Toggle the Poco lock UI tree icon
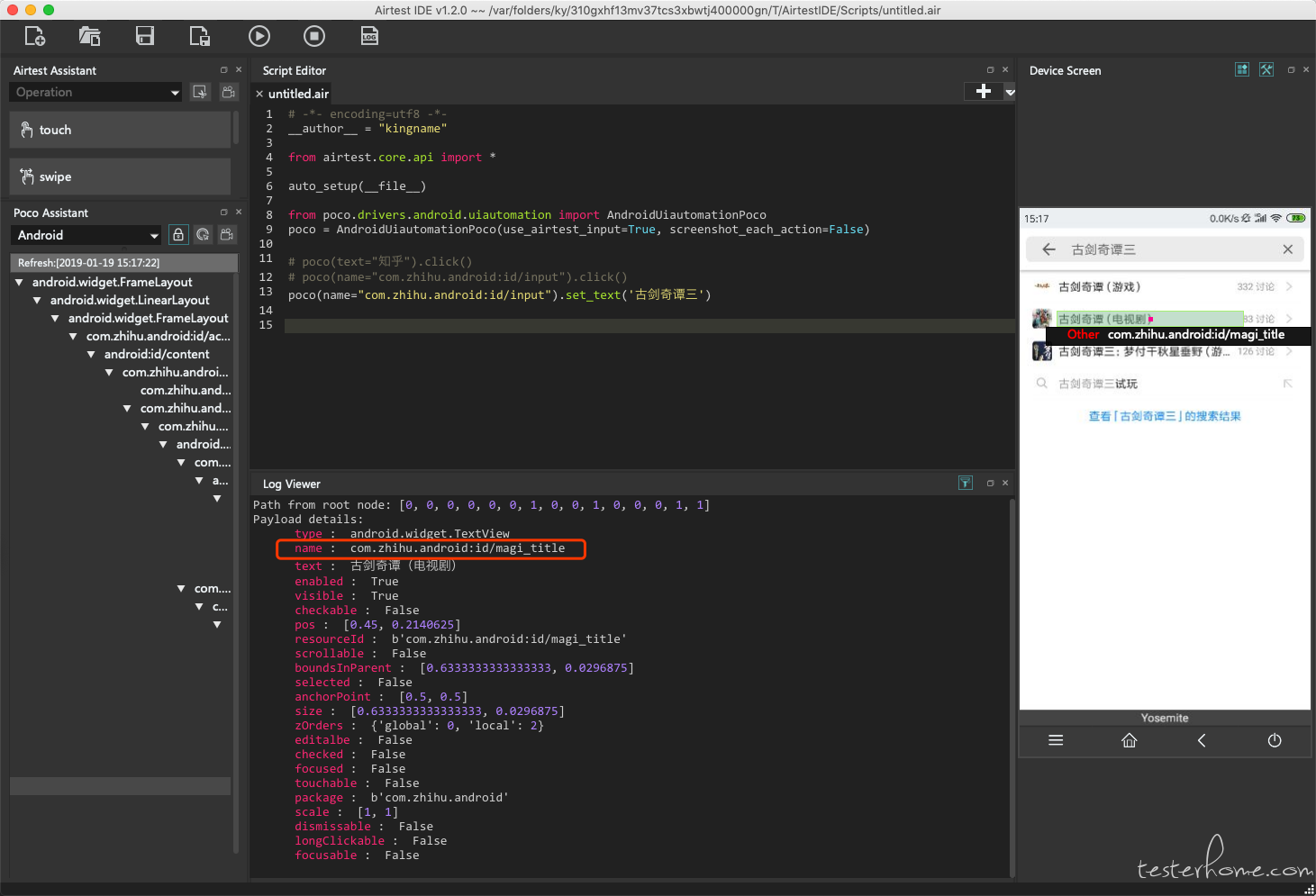This screenshot has height=896, width=1316. [x=178, y=235]
